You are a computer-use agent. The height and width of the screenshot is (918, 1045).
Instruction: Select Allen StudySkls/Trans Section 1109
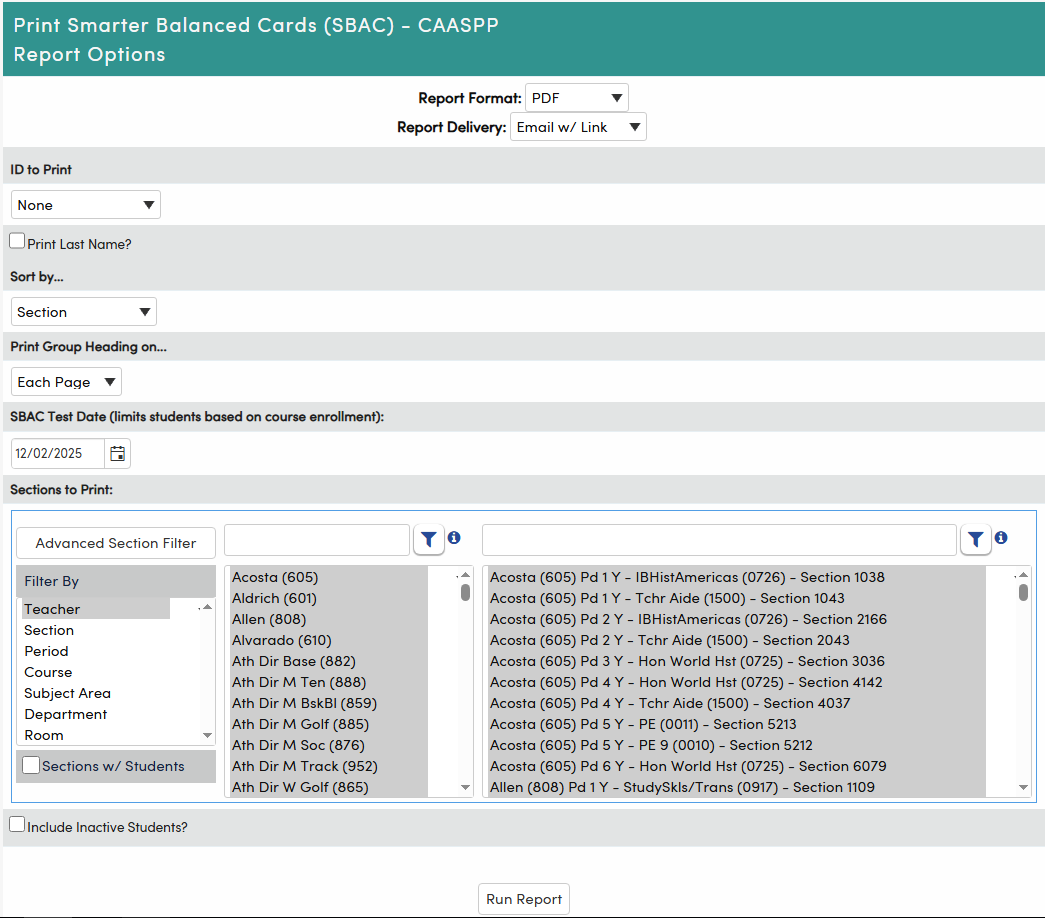737,787
